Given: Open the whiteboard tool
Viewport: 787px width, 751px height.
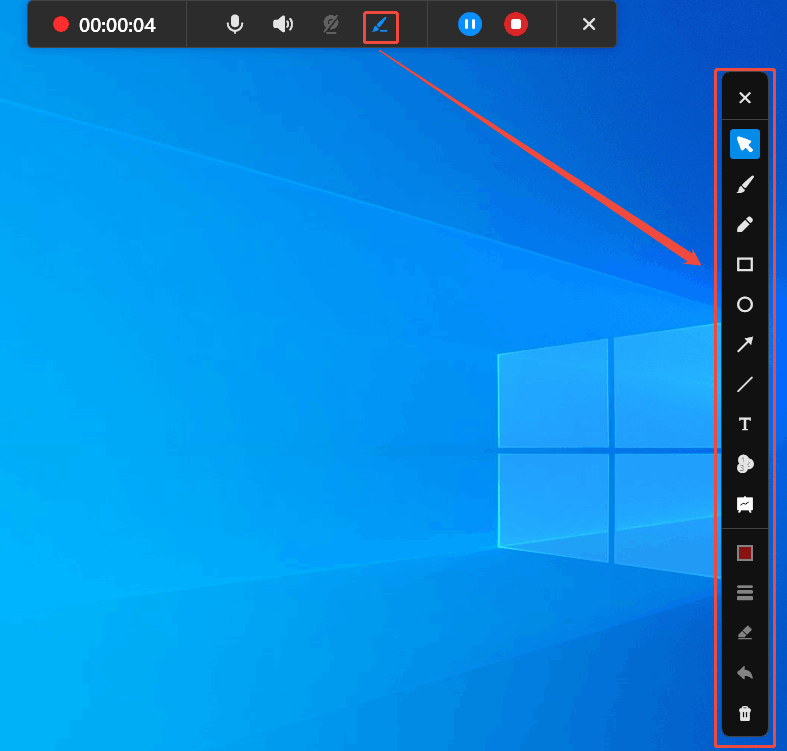Looking at the screenshot, I should click(745, 505).
